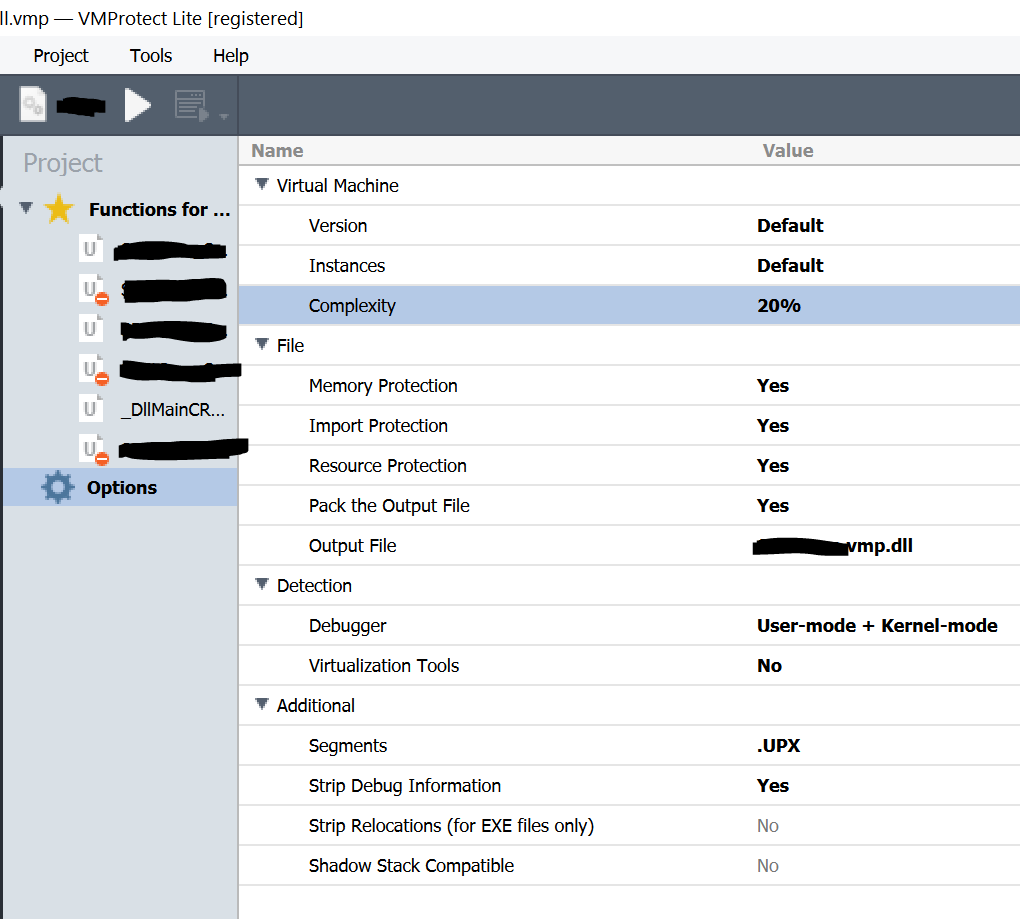Click the Complexity value 20%
Screen dimensions: 1020x919
(779, 306)
